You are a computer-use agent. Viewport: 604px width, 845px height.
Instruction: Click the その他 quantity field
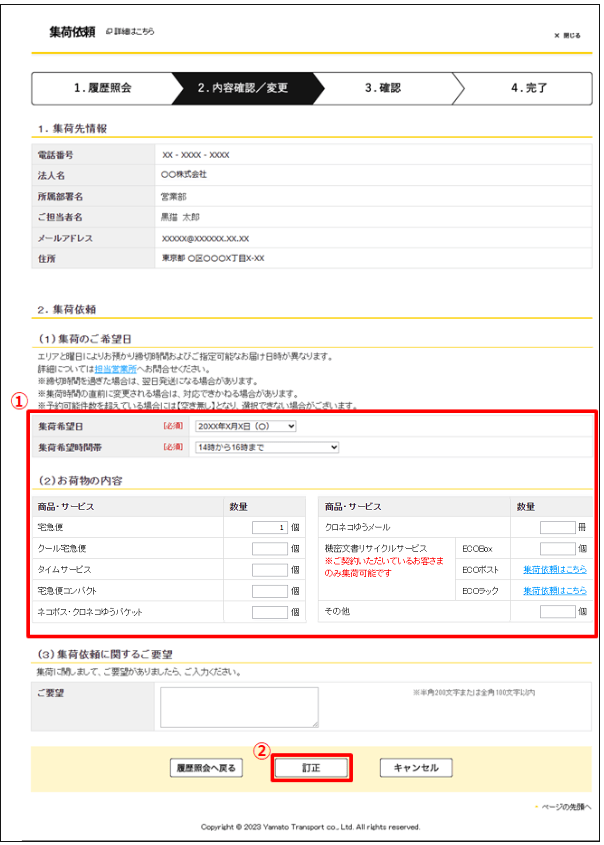coord(558,612)
